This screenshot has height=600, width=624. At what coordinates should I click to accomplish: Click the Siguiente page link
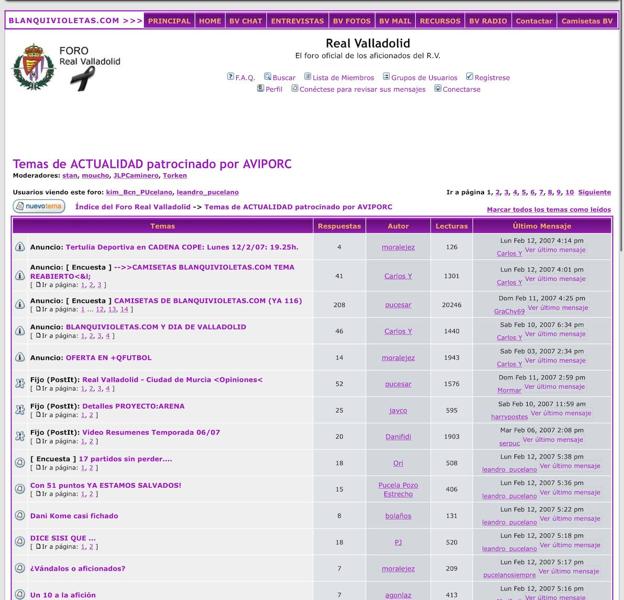[594, 192]
